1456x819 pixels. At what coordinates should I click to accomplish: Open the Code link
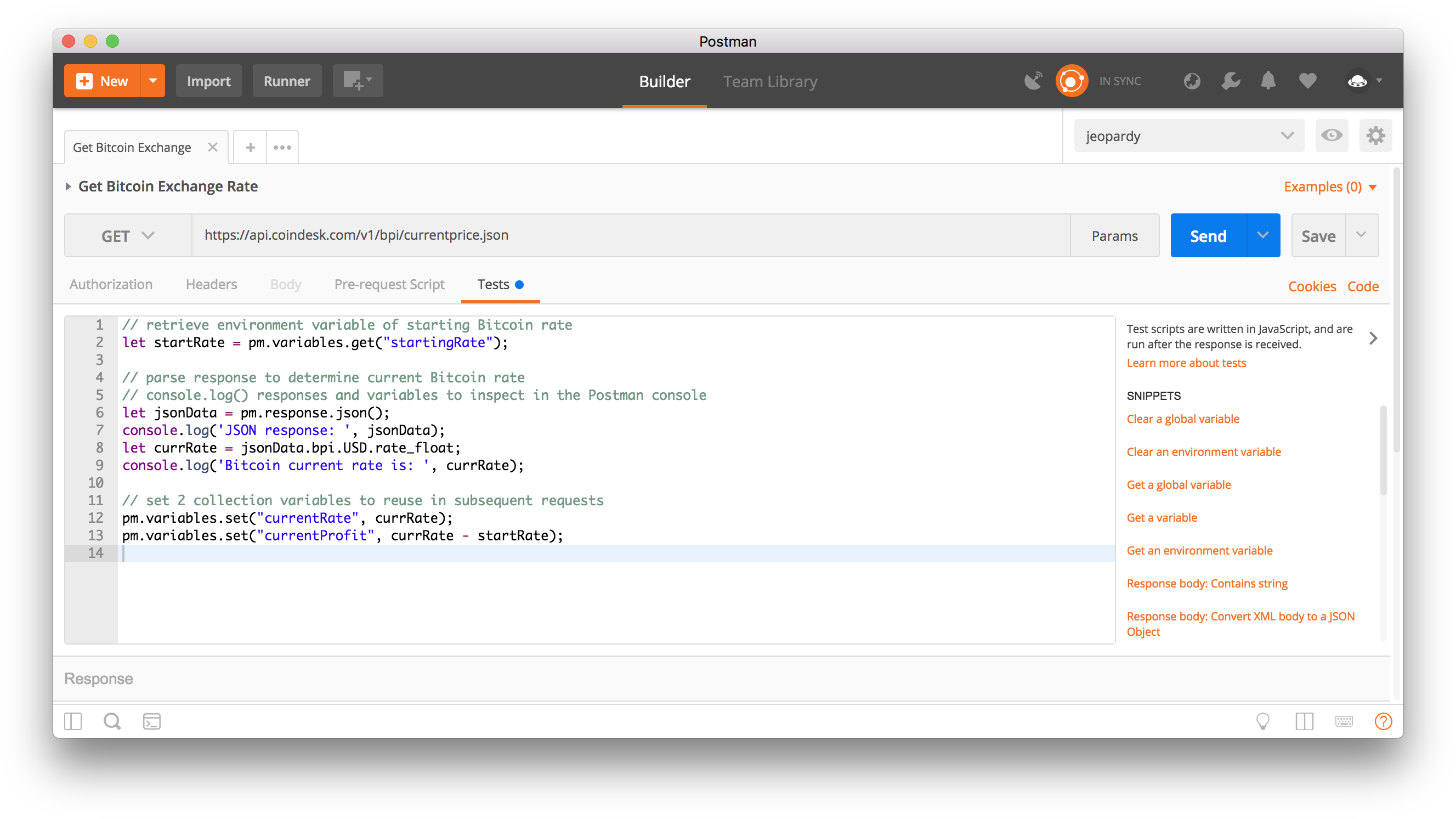(1362, 286)
